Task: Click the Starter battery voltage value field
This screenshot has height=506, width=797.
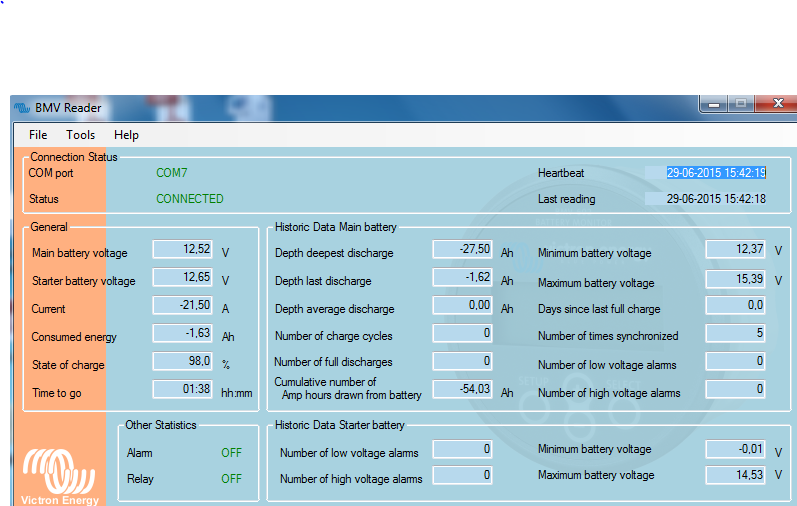Action: (183, 277)
